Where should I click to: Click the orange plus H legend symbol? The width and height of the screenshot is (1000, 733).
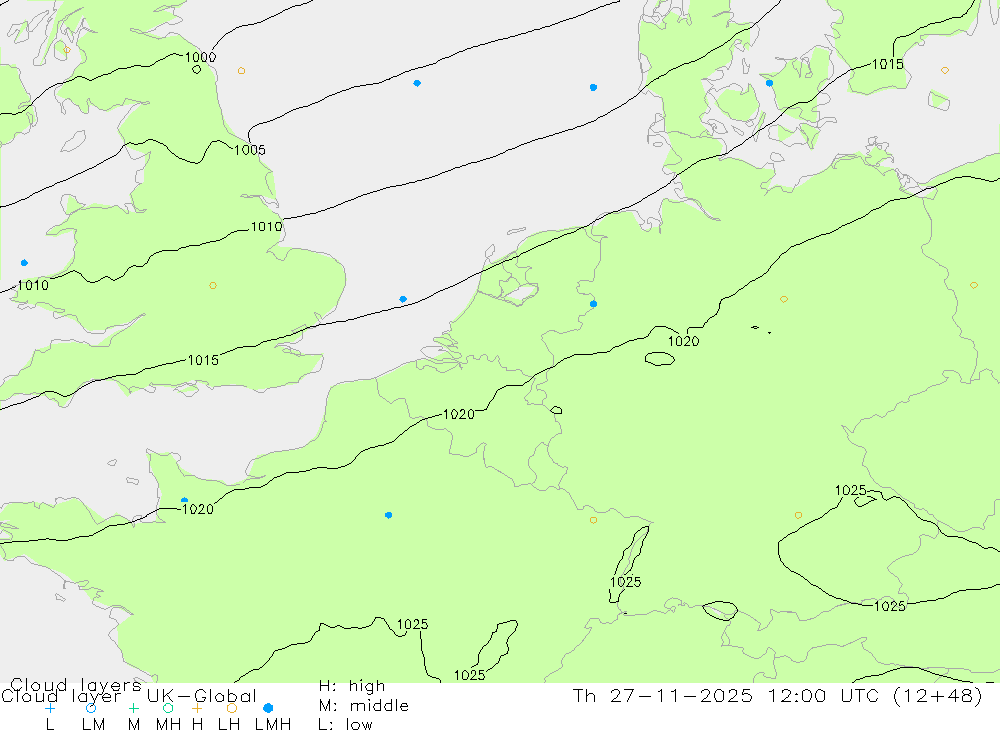197,708
